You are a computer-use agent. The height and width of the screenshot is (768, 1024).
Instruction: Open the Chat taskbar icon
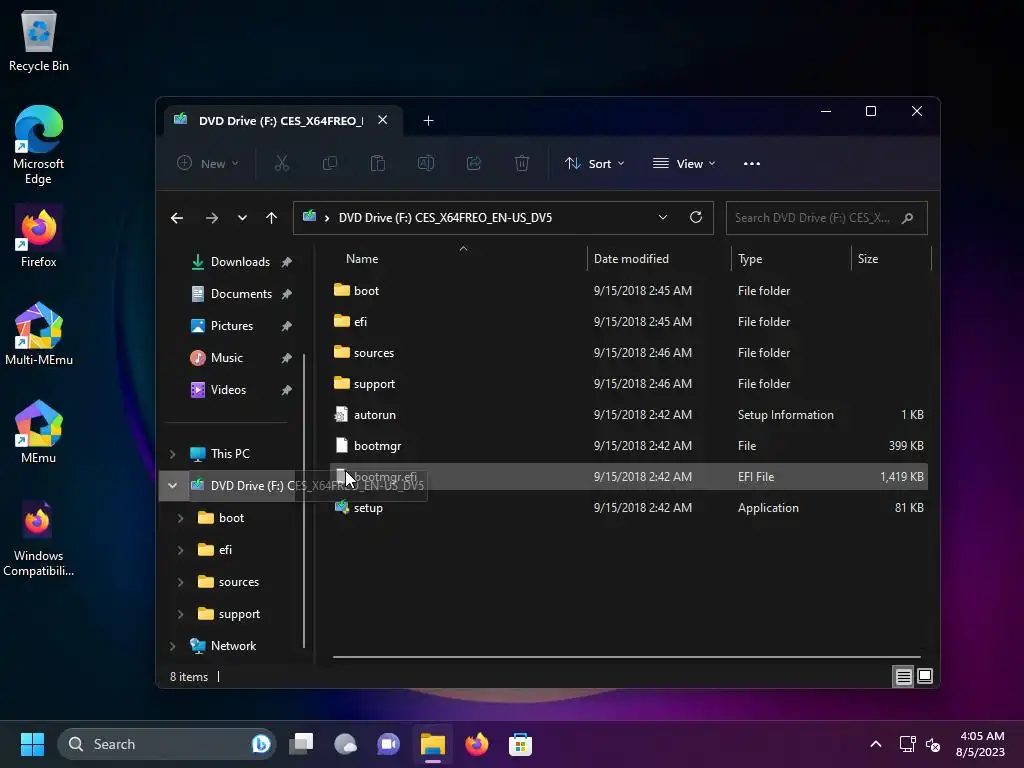389,744
